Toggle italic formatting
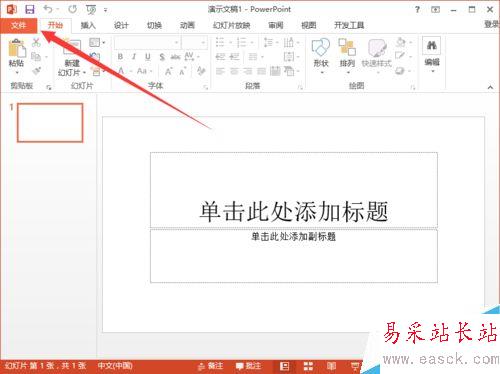The height and width of the screenshot is (374, 500). [x=134, y=57]
